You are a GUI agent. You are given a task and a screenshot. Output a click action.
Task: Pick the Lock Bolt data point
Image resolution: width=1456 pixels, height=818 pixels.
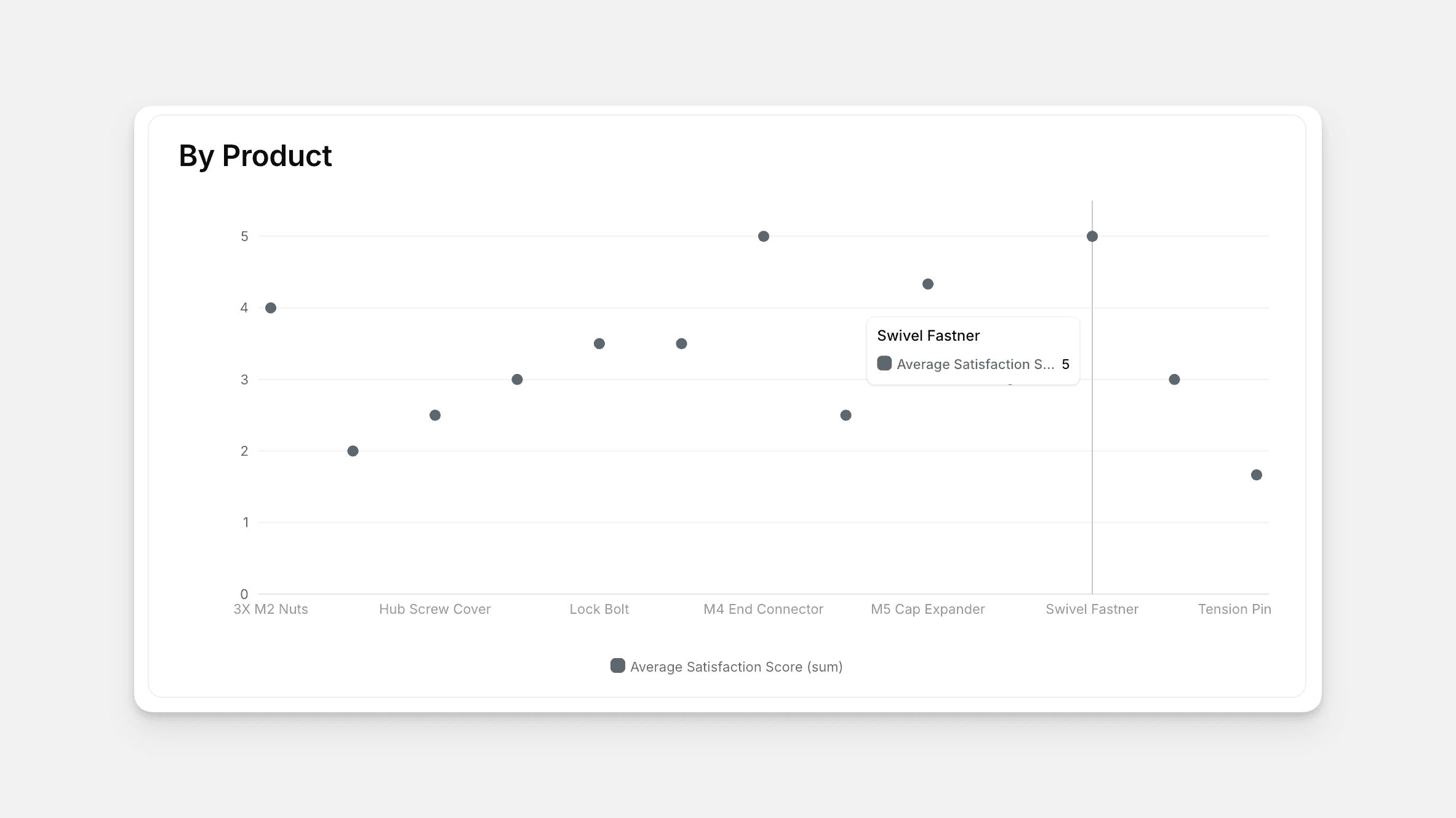pos(599,344)
